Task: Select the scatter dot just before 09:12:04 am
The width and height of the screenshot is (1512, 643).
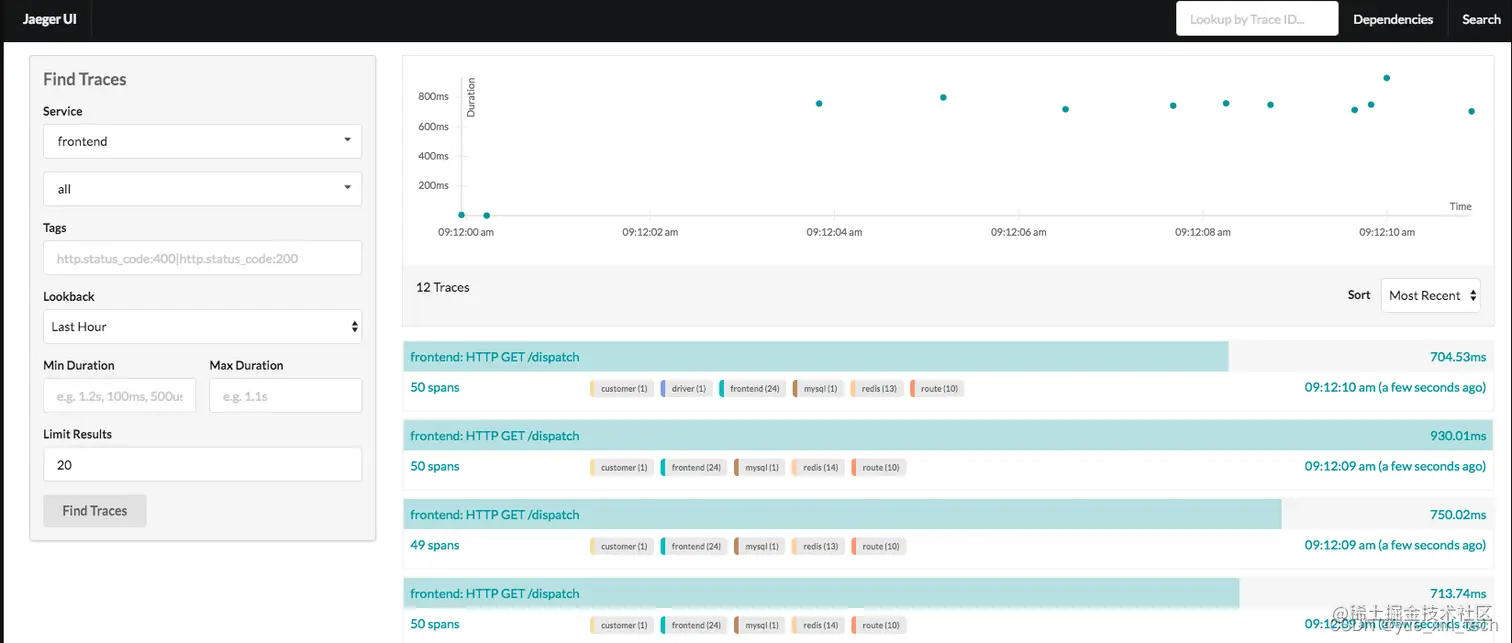Action: coord(819,104)
